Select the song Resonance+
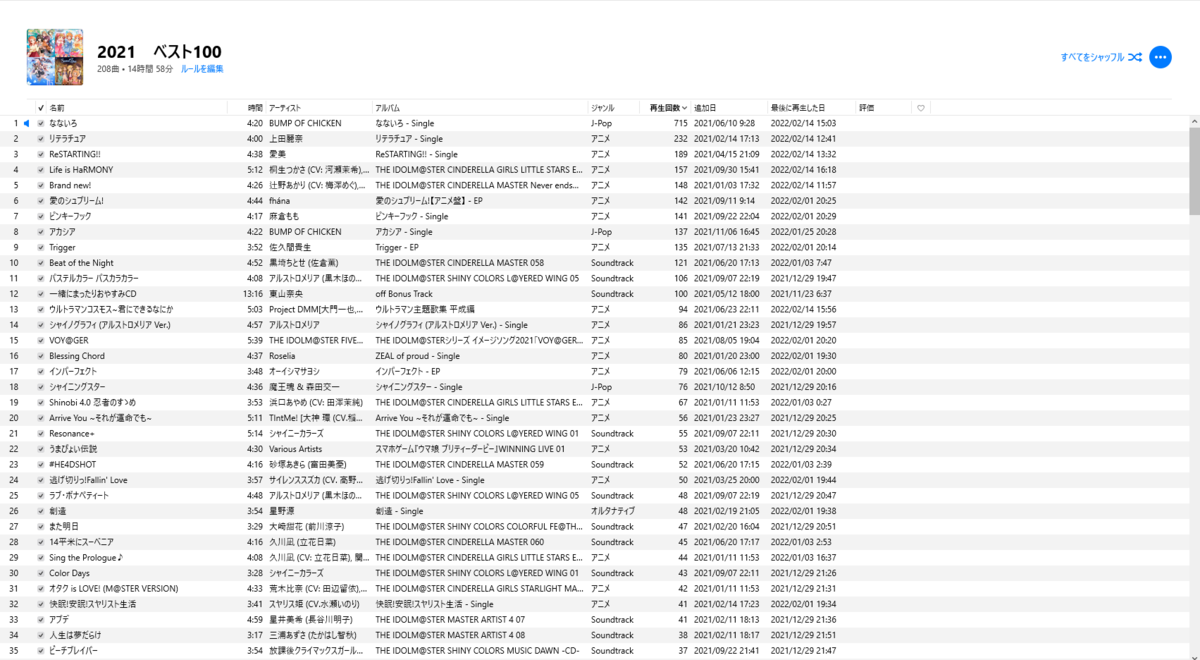The height and width of the screenshot is (660, 1200). [72, 433]
